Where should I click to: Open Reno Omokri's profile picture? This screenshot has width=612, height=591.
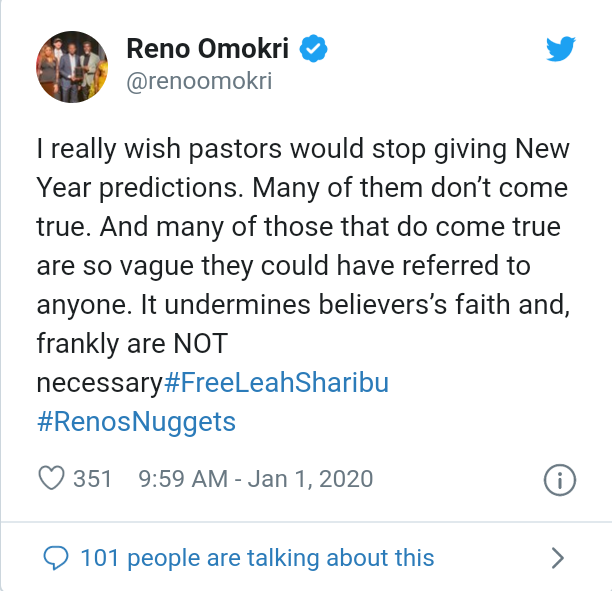click(72, 67)
